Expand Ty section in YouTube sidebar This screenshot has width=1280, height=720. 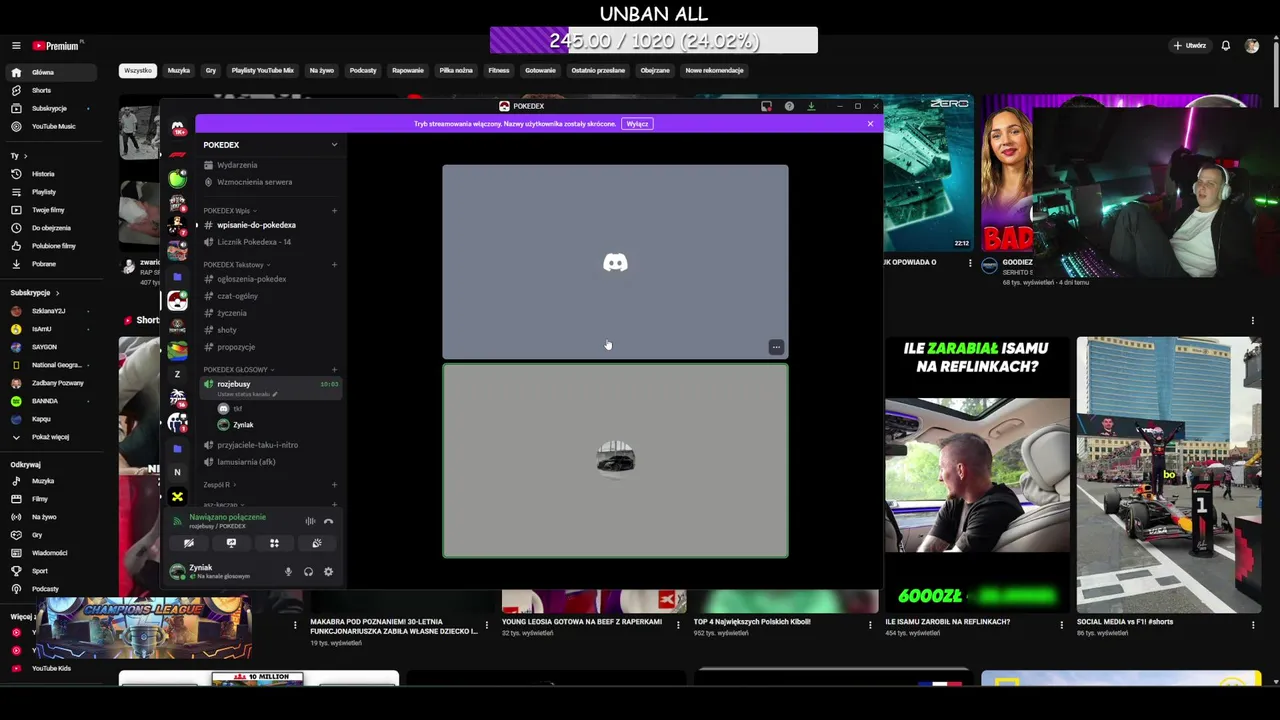click(x=18, y=156)
